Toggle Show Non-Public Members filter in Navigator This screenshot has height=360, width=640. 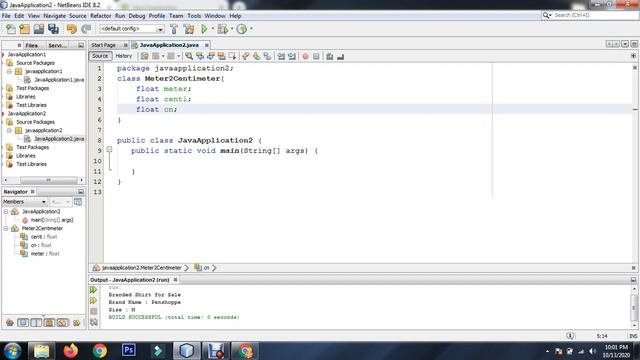49,323
